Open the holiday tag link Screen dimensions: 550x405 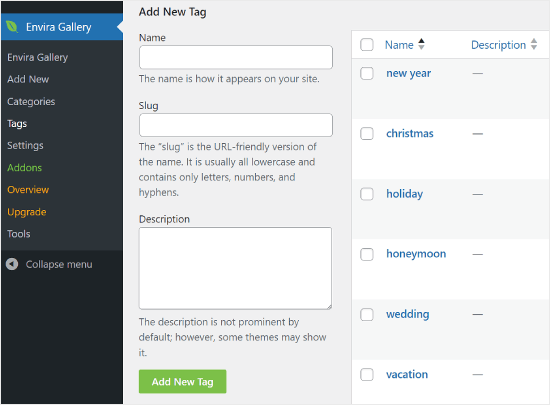404,194
